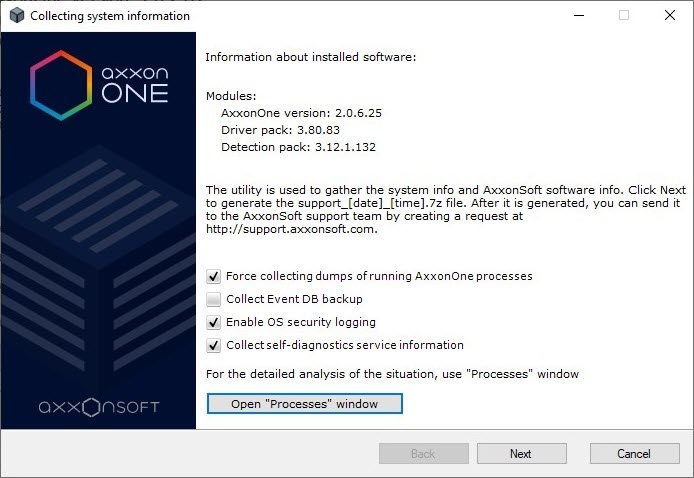
Task: Uncheck Enable OS security logging
Action: tap(213, 322)
